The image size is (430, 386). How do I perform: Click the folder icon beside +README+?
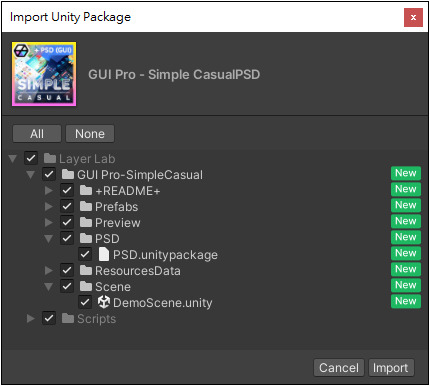tap(86, 190)
